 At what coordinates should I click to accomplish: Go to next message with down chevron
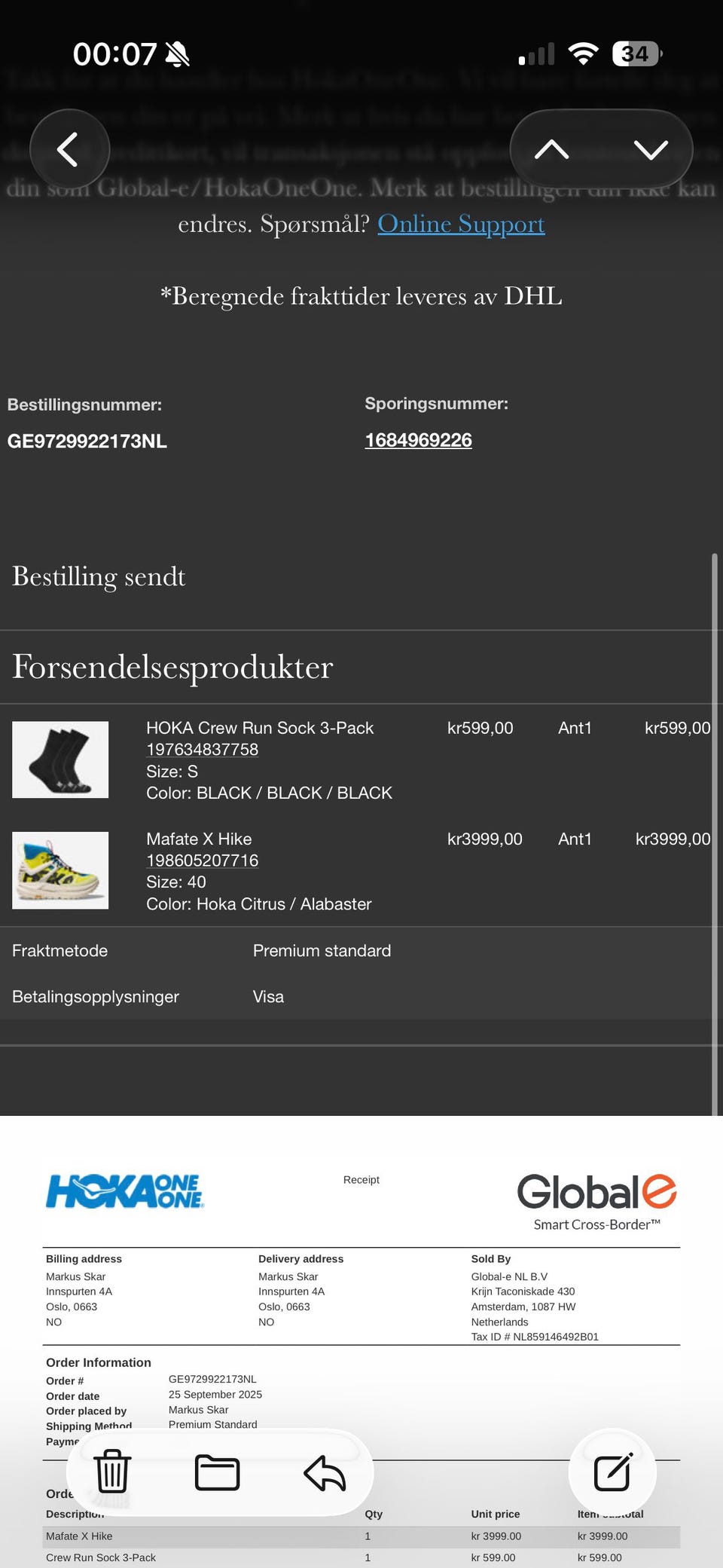pyautogui.click(x=651, y=149)
